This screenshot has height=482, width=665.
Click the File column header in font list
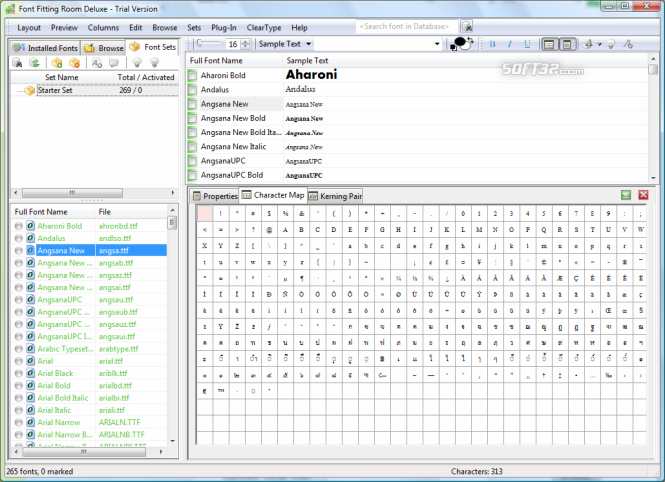[x=131, y=212]
